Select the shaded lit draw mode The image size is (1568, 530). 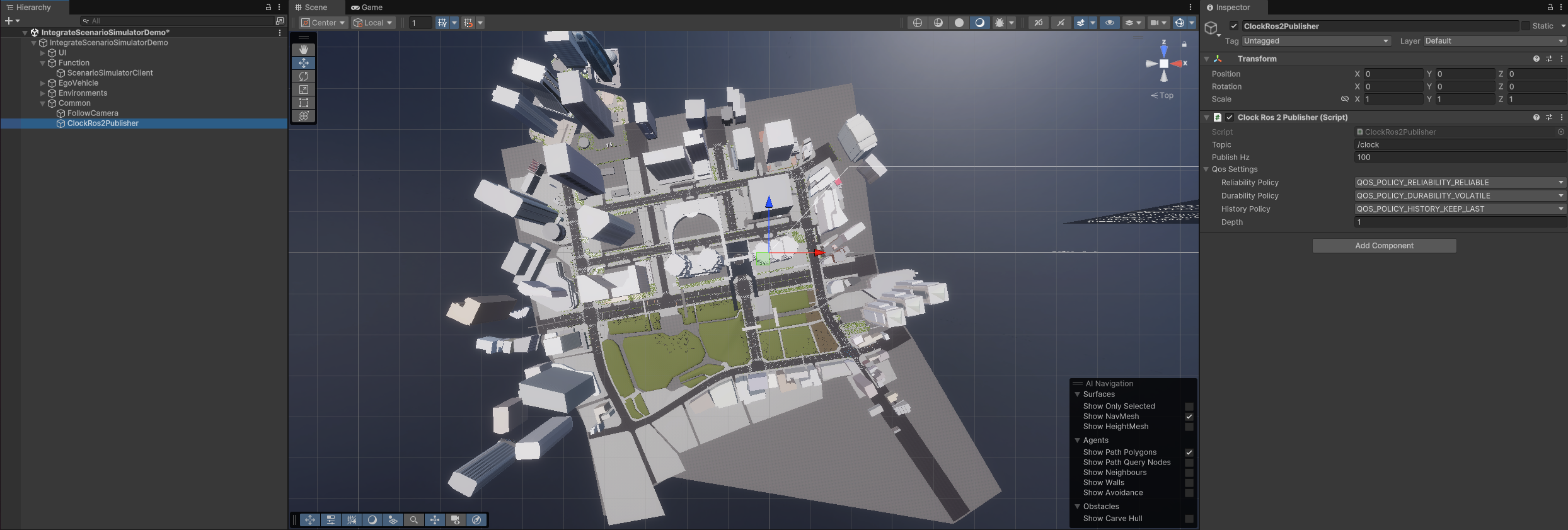coord(980,23)
